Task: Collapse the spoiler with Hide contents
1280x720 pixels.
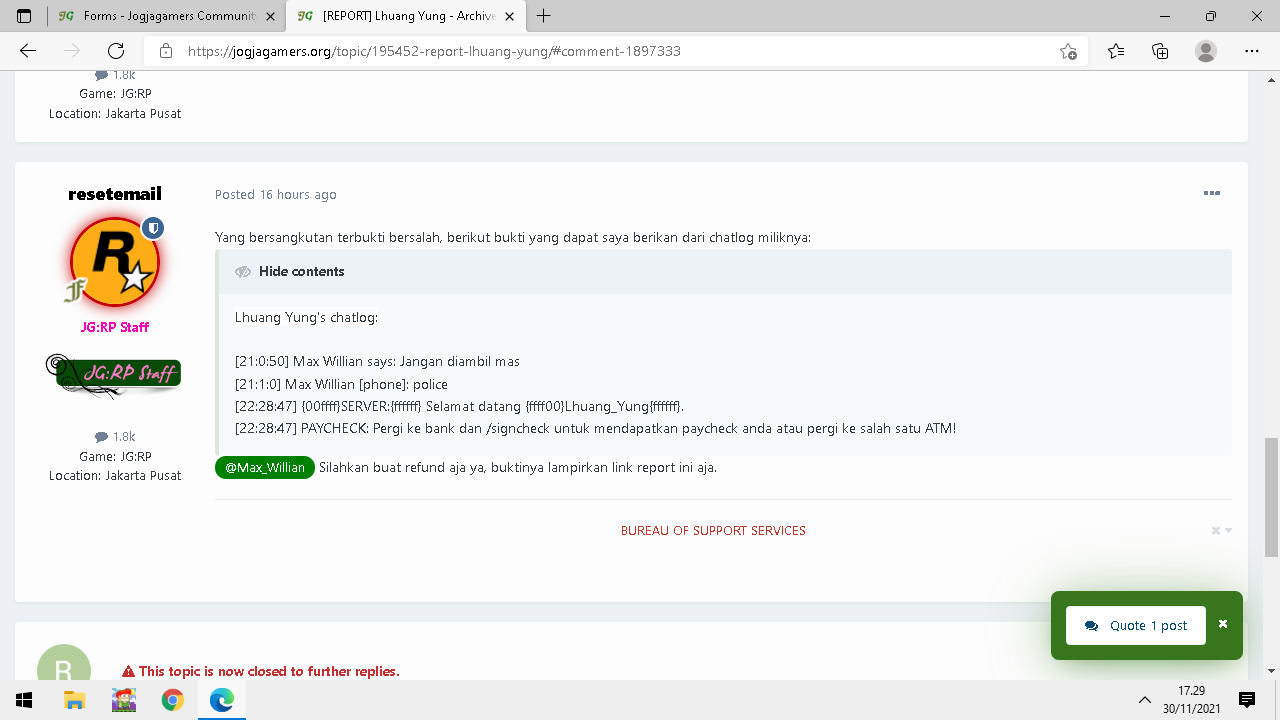Action: tap(301, 272)
